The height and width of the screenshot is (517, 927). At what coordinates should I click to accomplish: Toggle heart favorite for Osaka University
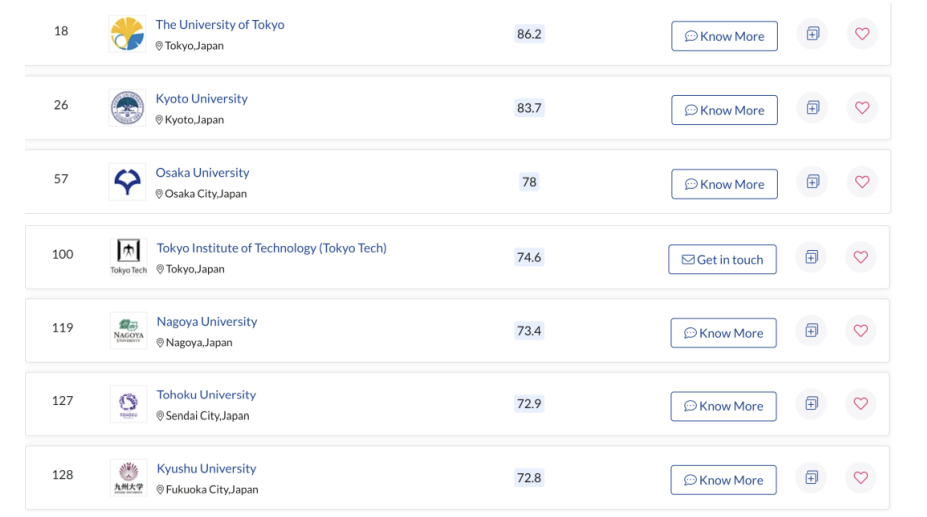point(862,182)
